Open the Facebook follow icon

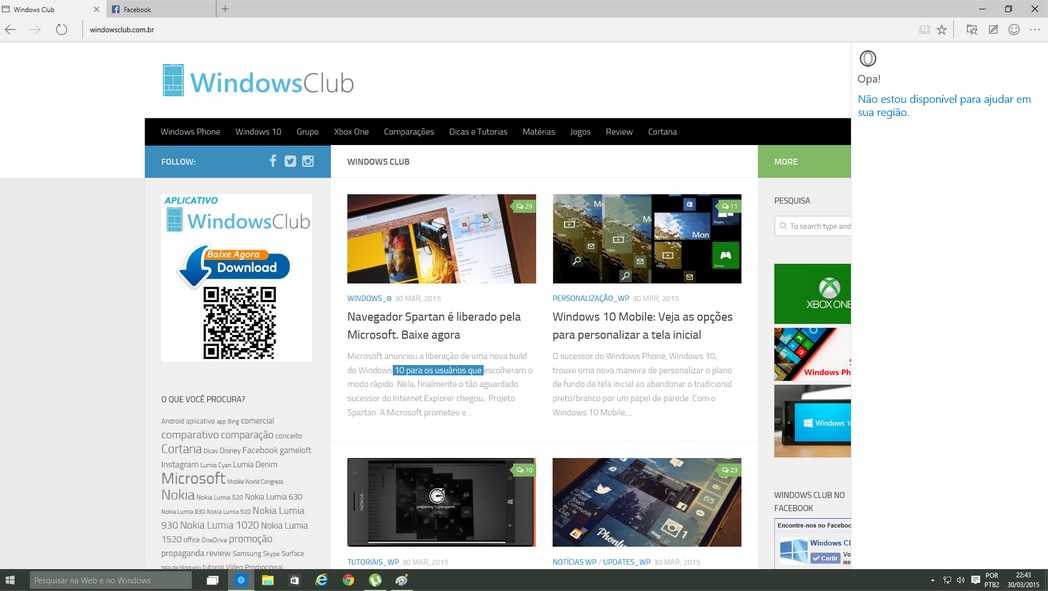coord(272,161)
